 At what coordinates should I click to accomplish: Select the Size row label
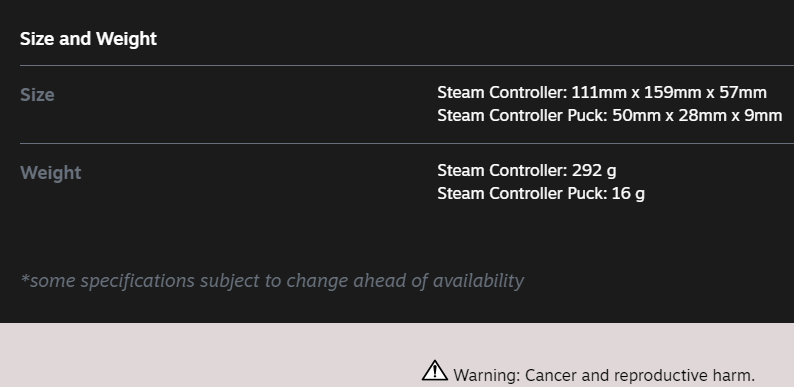point(37,95)
